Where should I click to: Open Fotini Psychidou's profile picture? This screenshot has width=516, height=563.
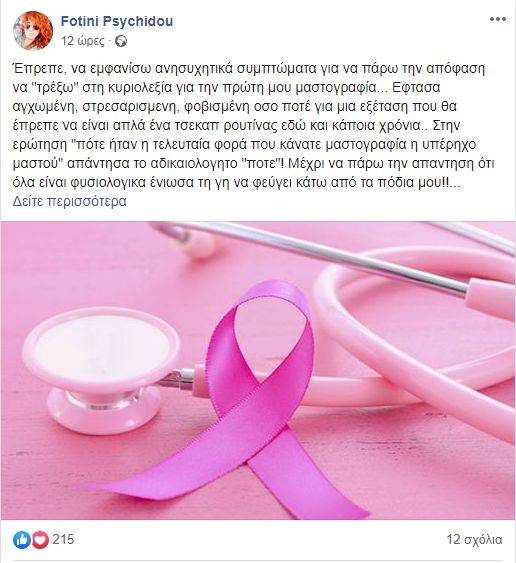coord(33,30)
